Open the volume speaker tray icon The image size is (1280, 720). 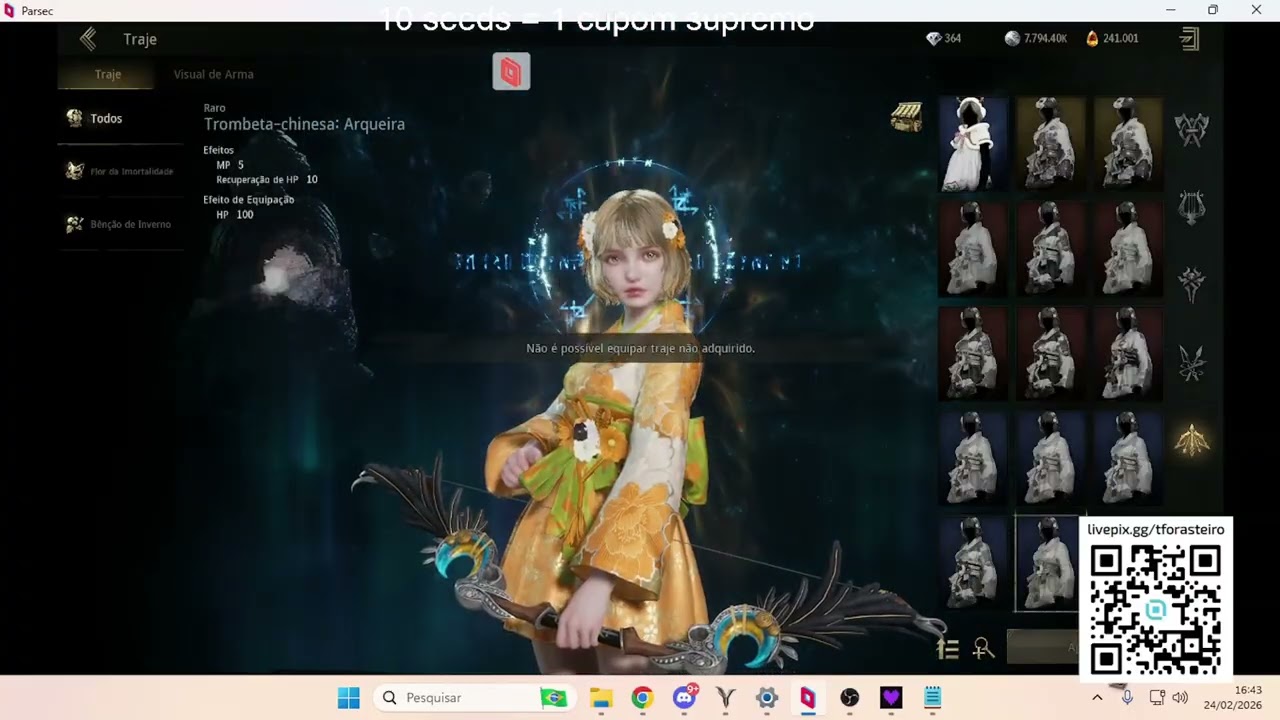[1180, 698]
